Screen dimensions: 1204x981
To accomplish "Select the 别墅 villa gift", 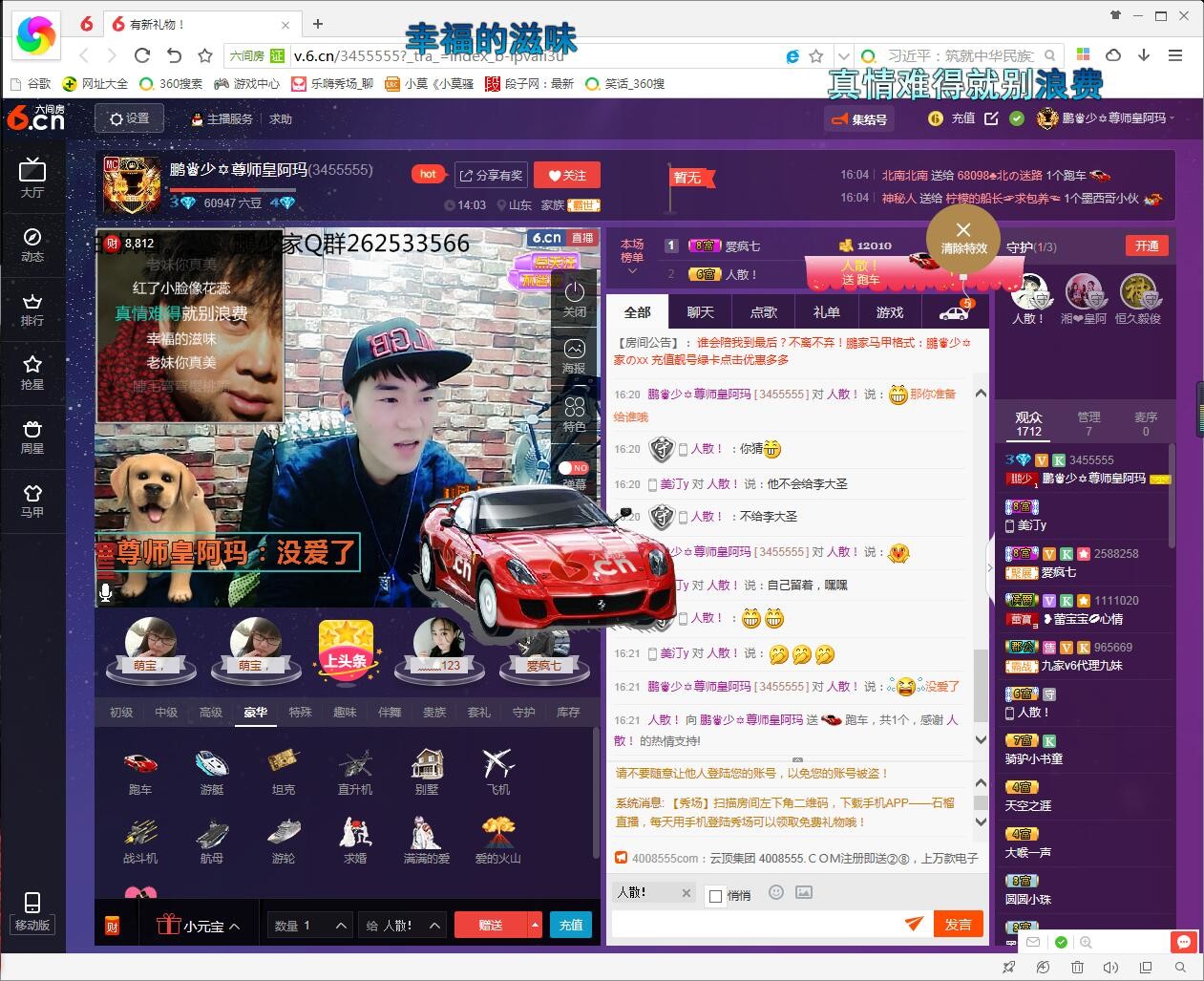I will tap(427, 772).
